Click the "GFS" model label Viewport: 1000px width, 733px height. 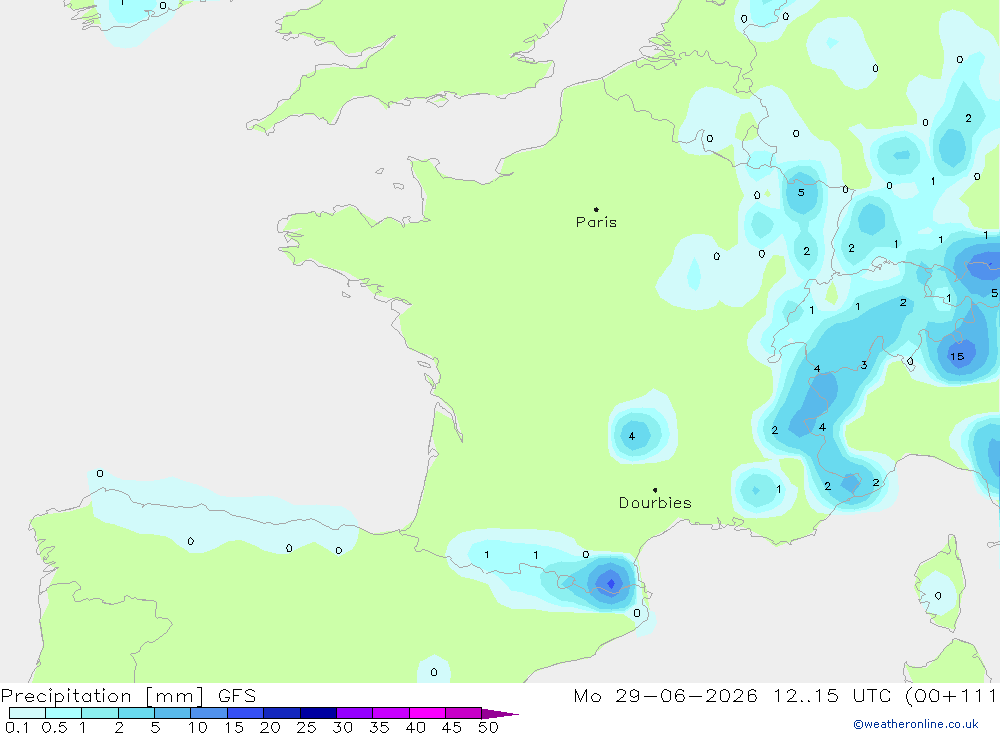(237, 696)
